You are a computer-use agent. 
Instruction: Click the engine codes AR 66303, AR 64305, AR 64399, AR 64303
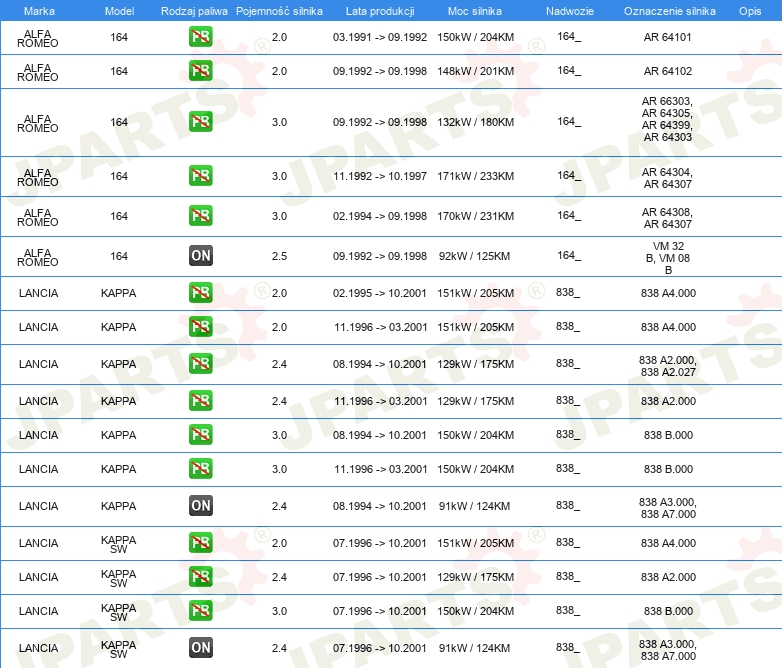tap(667, 119)
